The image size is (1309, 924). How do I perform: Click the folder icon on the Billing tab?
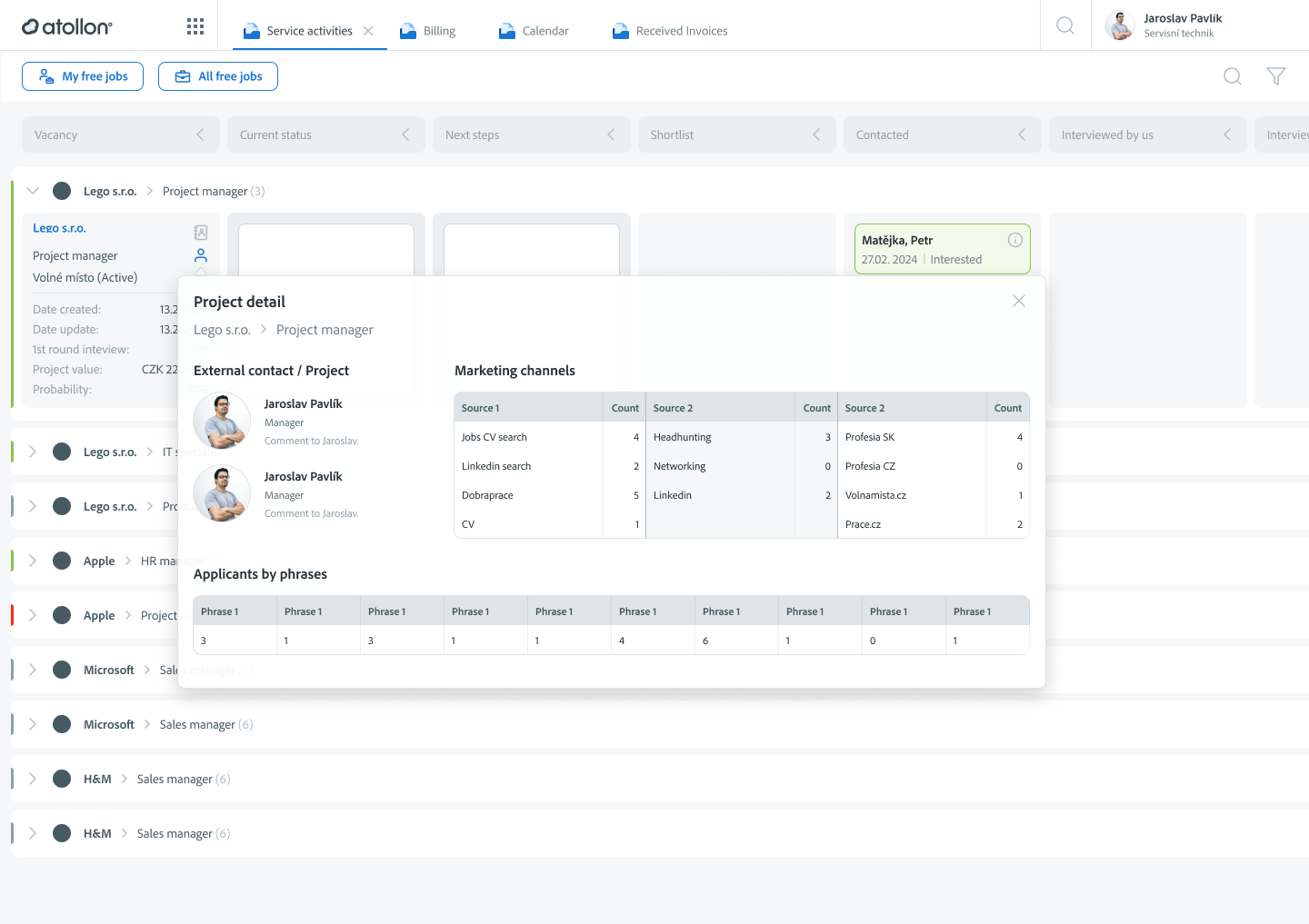pyautogui.click(x=407, y=30)
